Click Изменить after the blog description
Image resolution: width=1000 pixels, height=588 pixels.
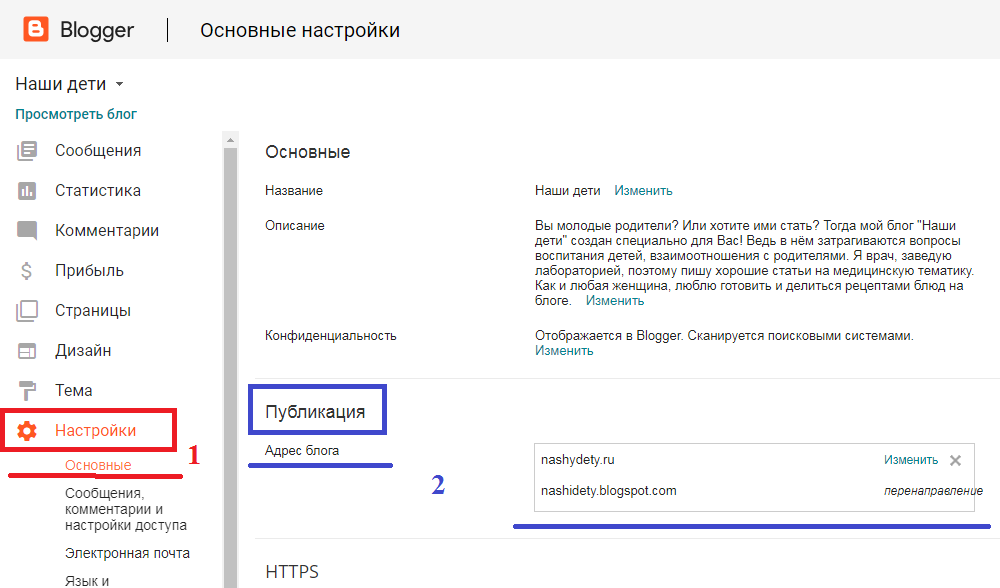tap(615, 300)
